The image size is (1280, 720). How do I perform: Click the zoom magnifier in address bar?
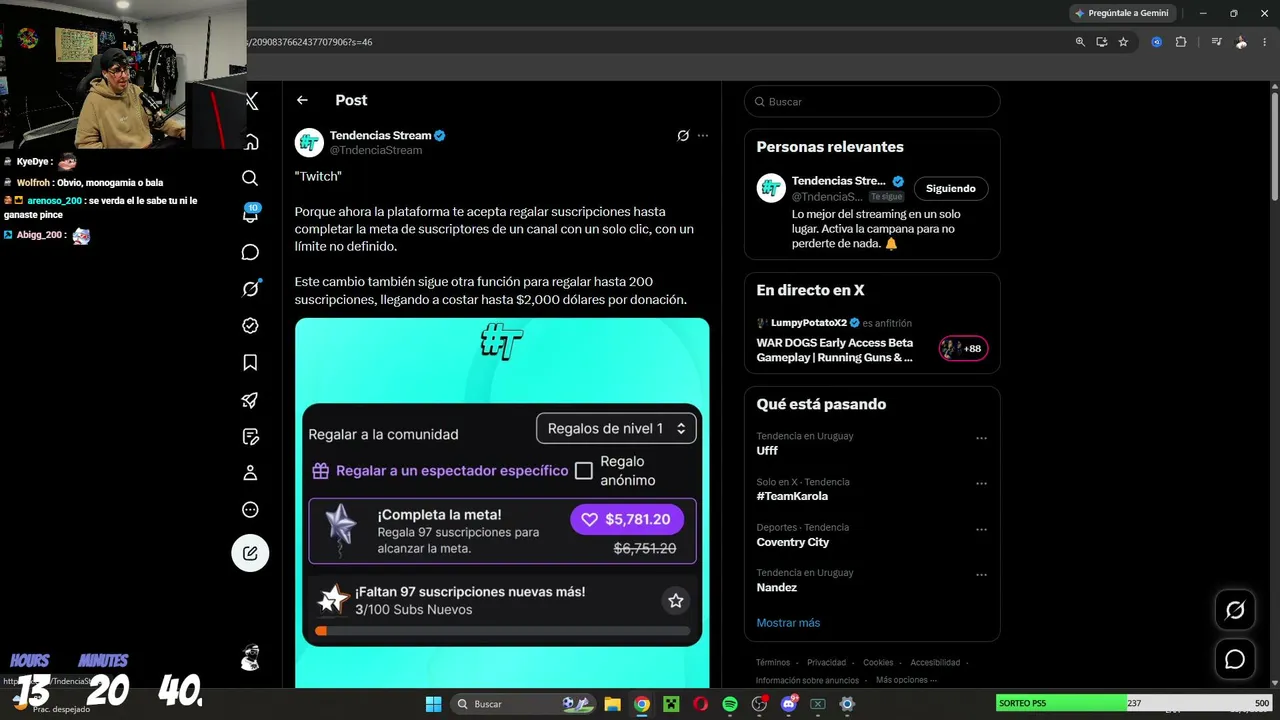tap(1080, 42)
